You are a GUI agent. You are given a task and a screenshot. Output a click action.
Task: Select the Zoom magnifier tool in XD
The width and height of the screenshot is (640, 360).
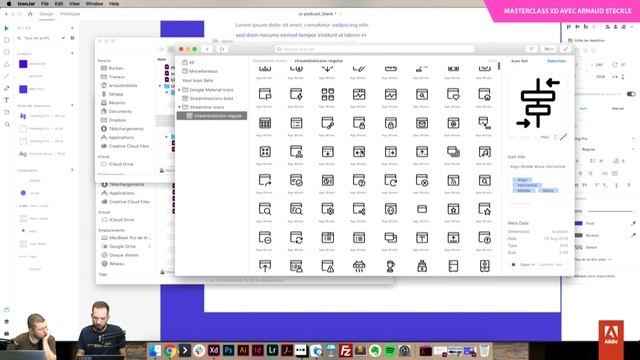click(6, 124)
